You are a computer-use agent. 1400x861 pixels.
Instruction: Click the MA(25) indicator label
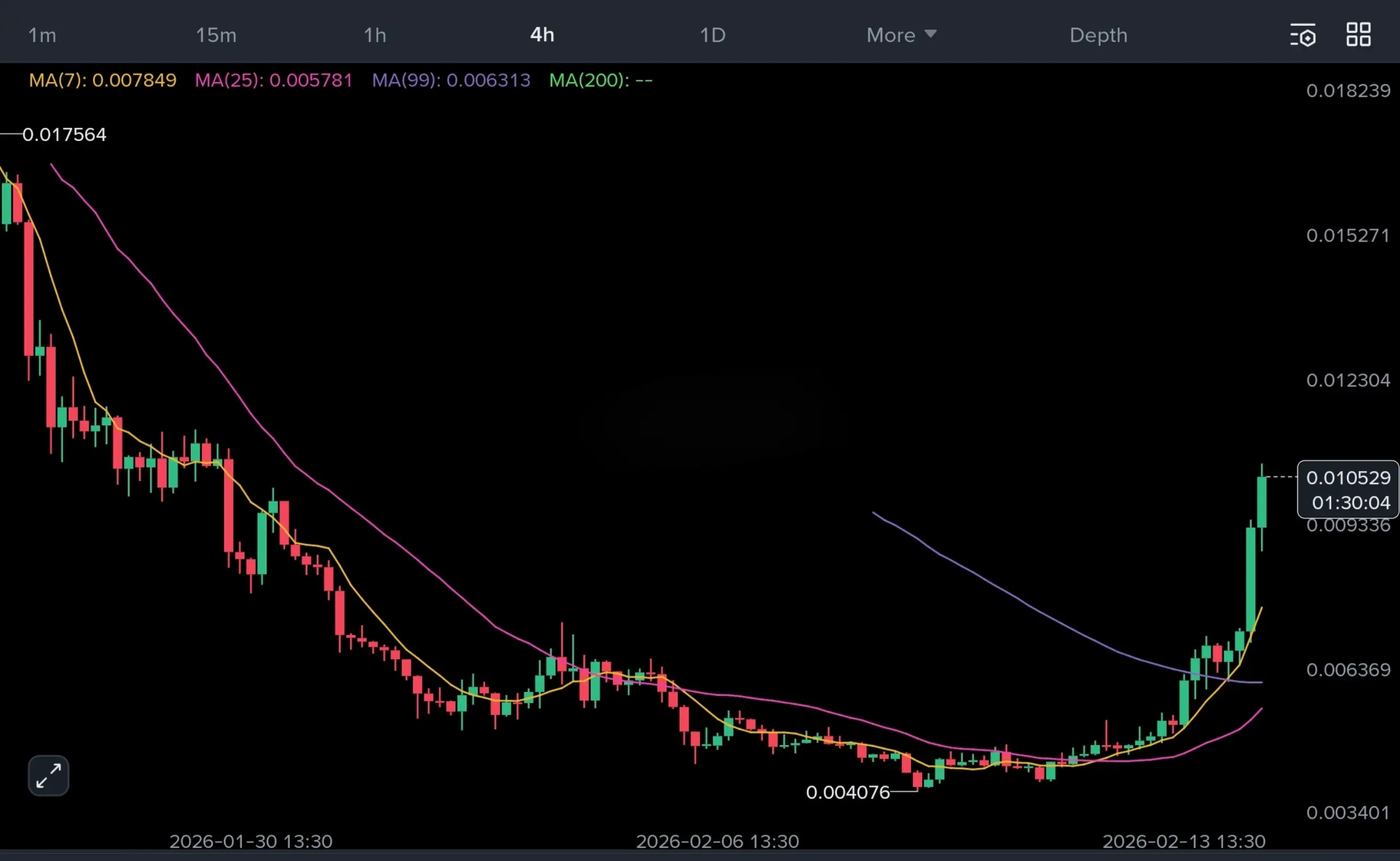(x=273, y=80)
